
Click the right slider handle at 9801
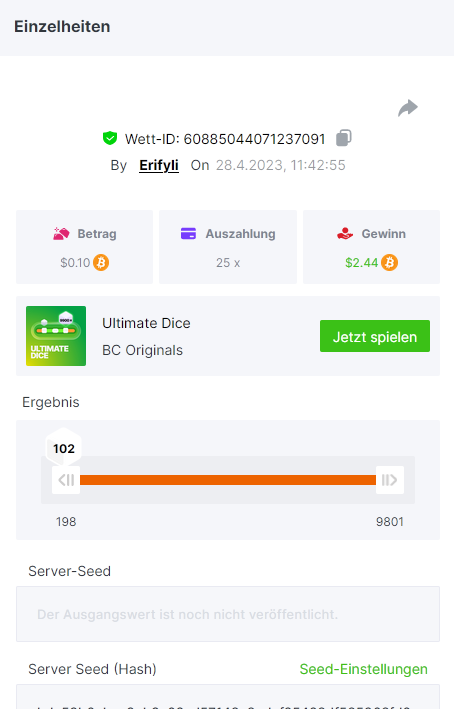tap(390, 480)
